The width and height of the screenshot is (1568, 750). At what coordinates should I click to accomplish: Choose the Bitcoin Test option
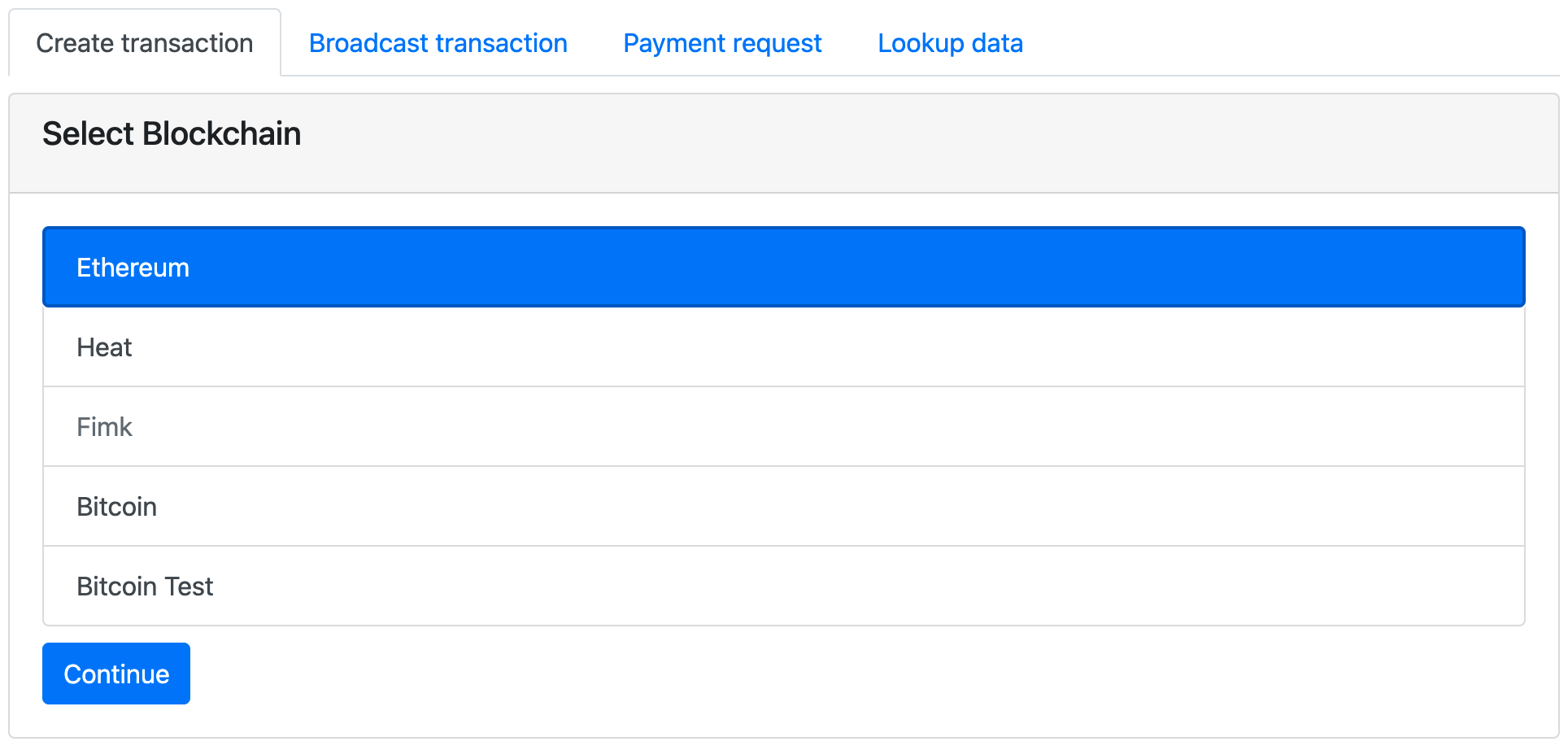784,586
